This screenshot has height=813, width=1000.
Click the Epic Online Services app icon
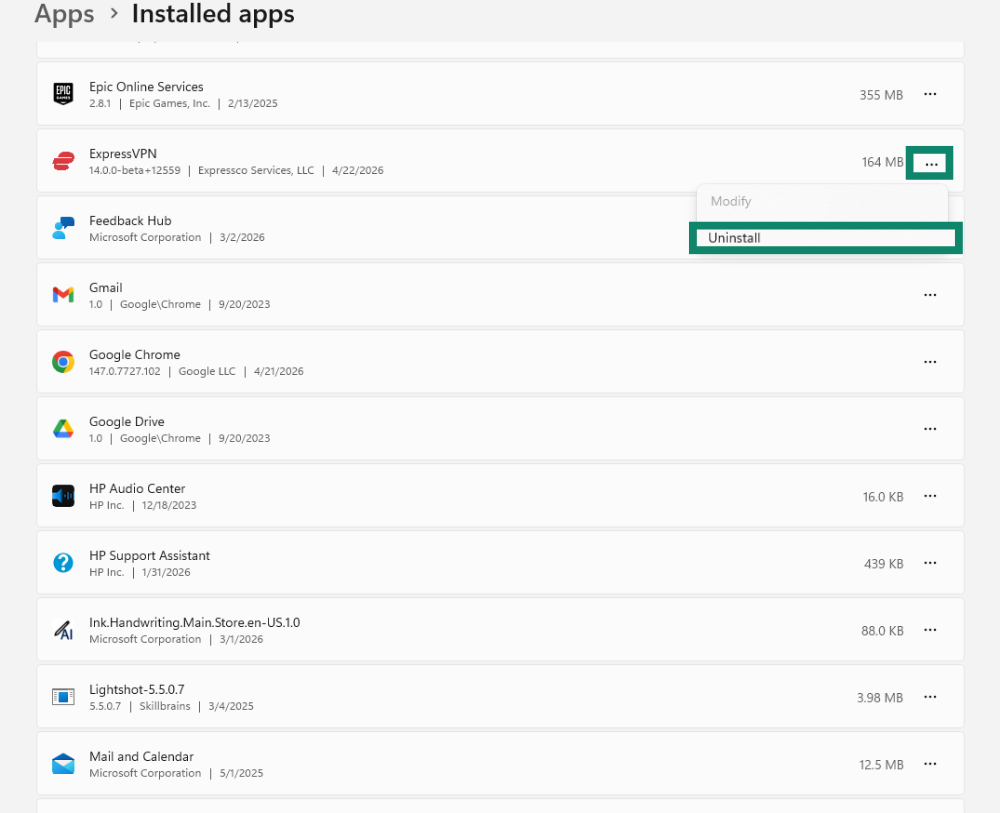[63, 94]
